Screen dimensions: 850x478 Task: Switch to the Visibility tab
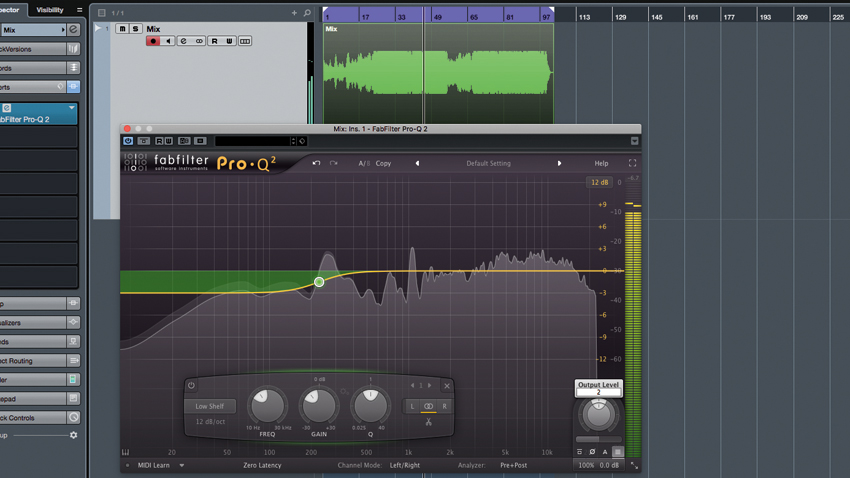pos(49,10)
